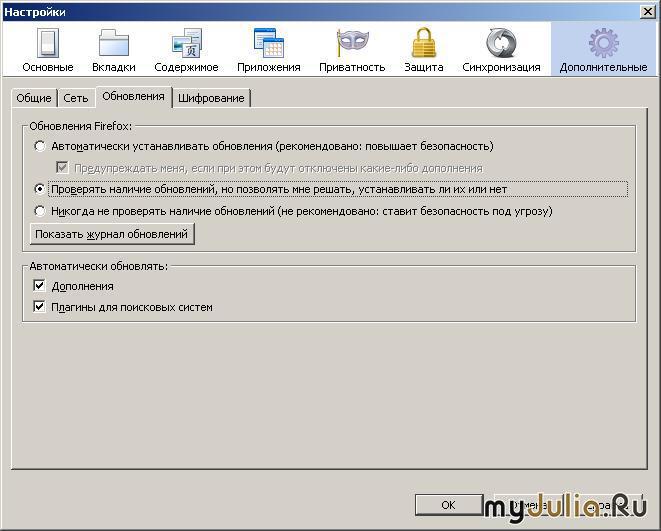Viewport: 661px width, 531px height.
Task: Click Показать журнал обновлений button
Action: pos(112,234)
